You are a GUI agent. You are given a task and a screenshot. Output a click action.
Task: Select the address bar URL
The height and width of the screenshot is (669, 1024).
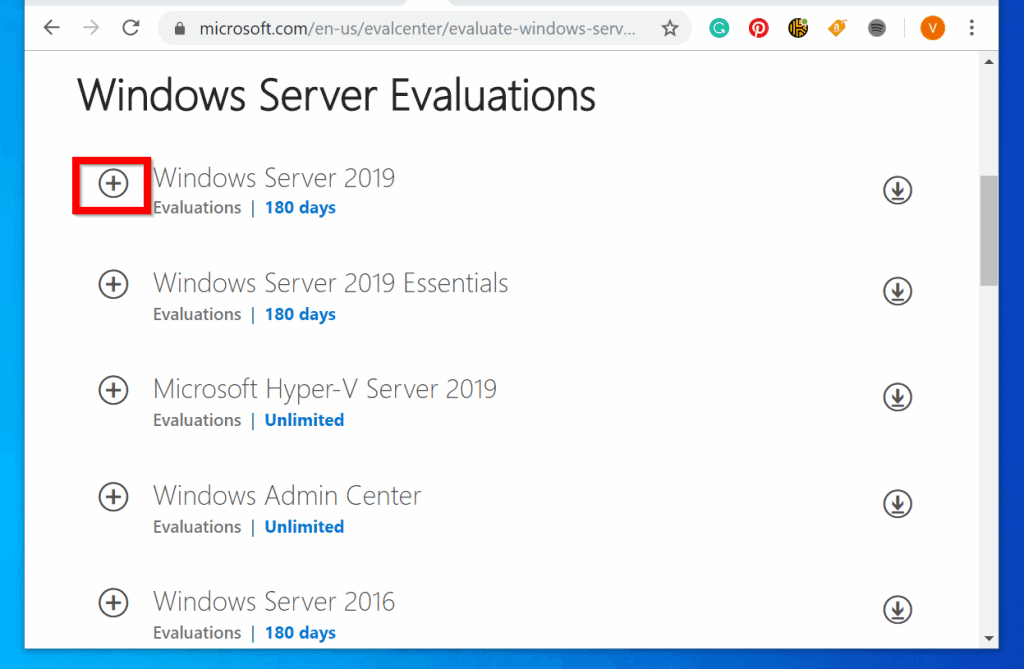[x=417, y=29]
